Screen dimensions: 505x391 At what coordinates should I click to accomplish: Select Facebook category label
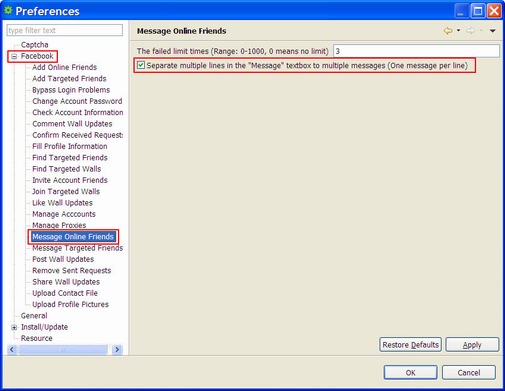37,56
